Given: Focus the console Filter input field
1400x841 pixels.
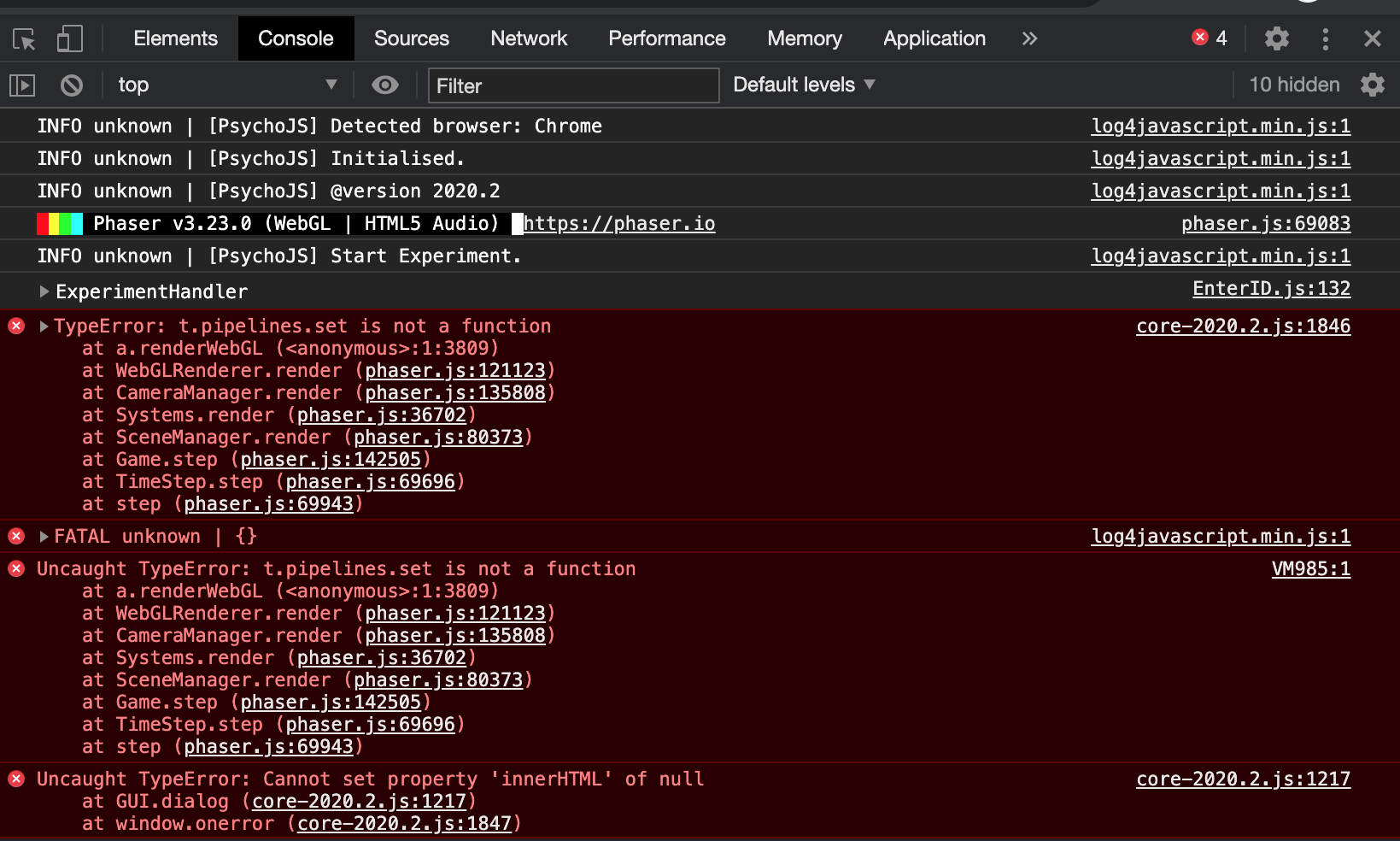Looking at the screenshot, I should (573, 85).
